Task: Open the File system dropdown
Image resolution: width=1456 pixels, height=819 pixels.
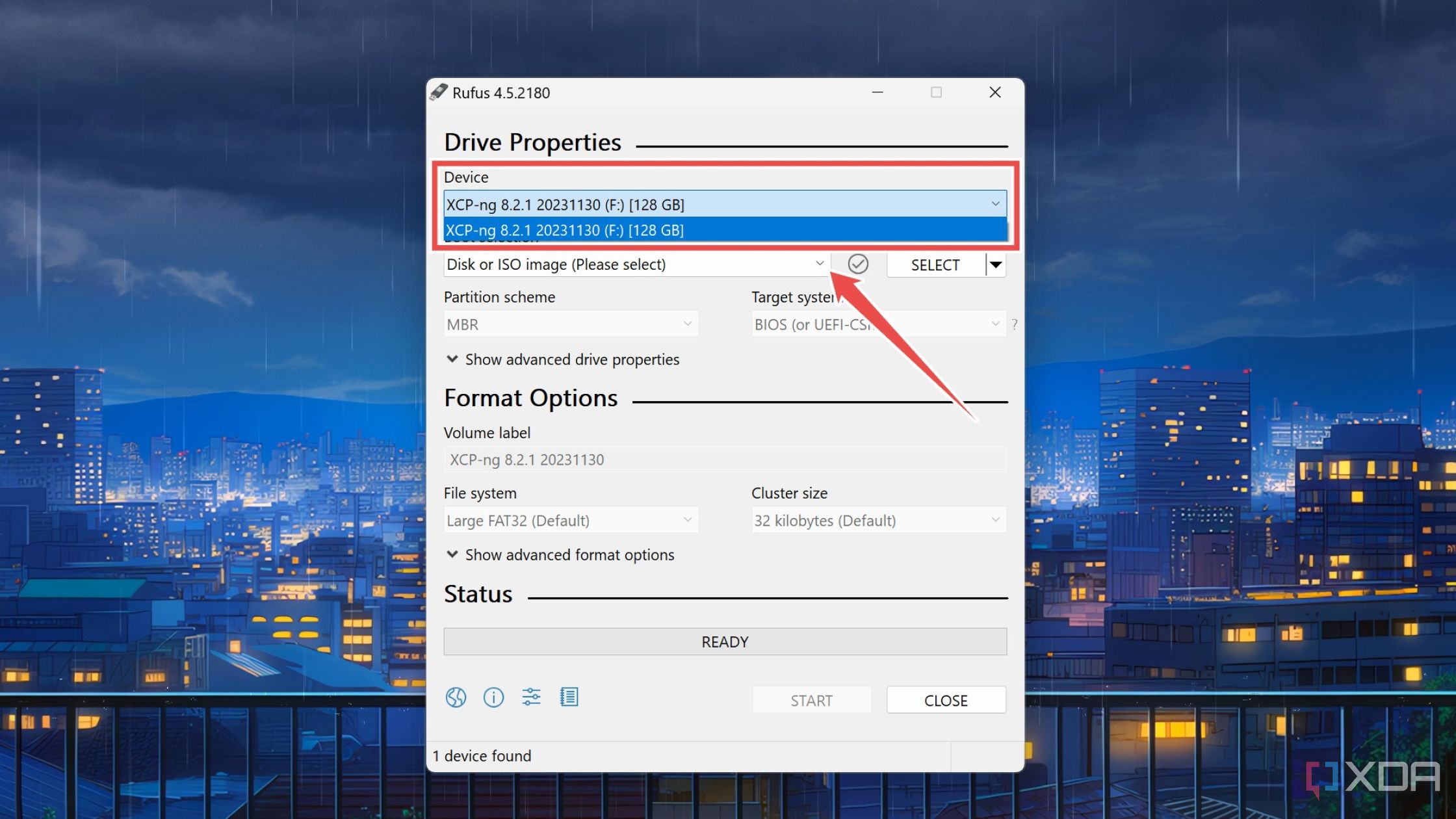Action: point(571,520)
